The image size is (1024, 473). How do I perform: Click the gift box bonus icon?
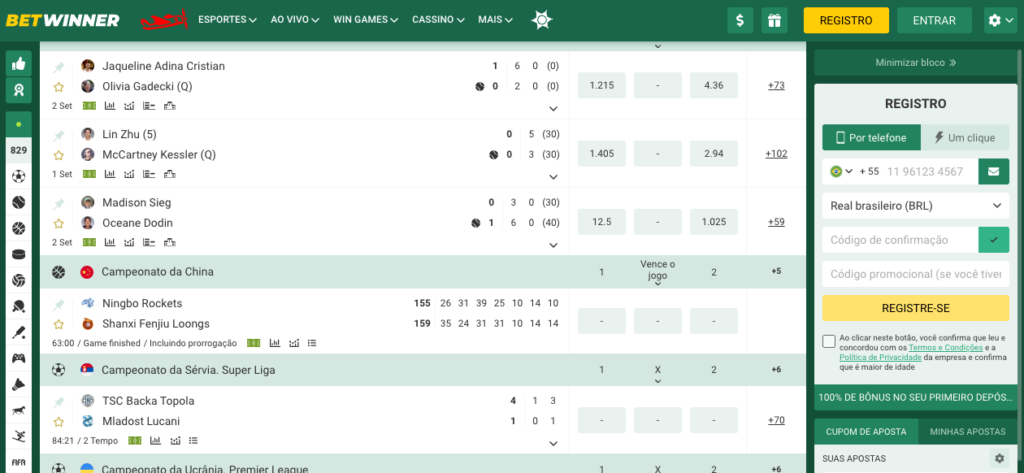[x=773, y=20]
